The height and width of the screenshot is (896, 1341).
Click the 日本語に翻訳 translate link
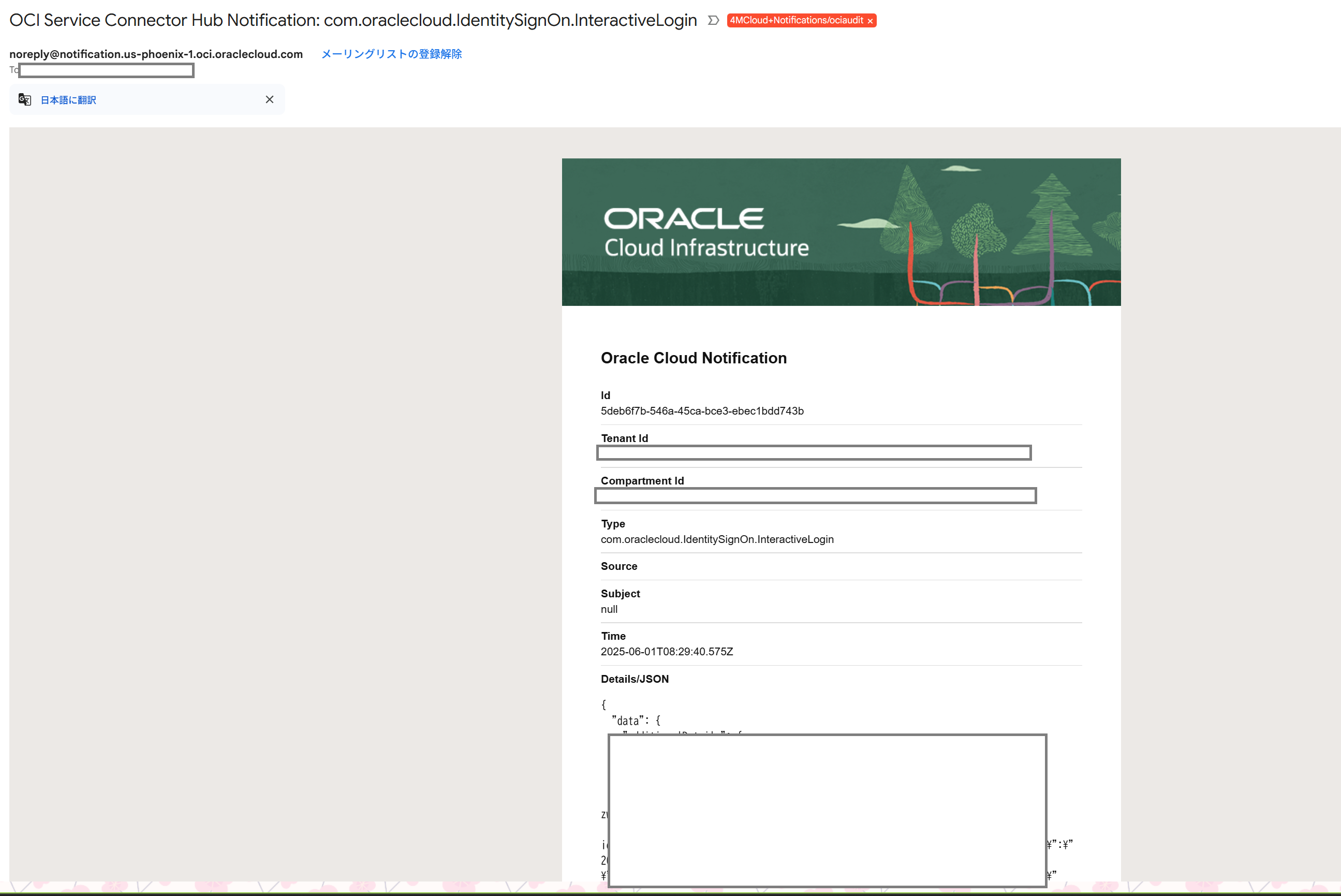[x=68, y=100]
